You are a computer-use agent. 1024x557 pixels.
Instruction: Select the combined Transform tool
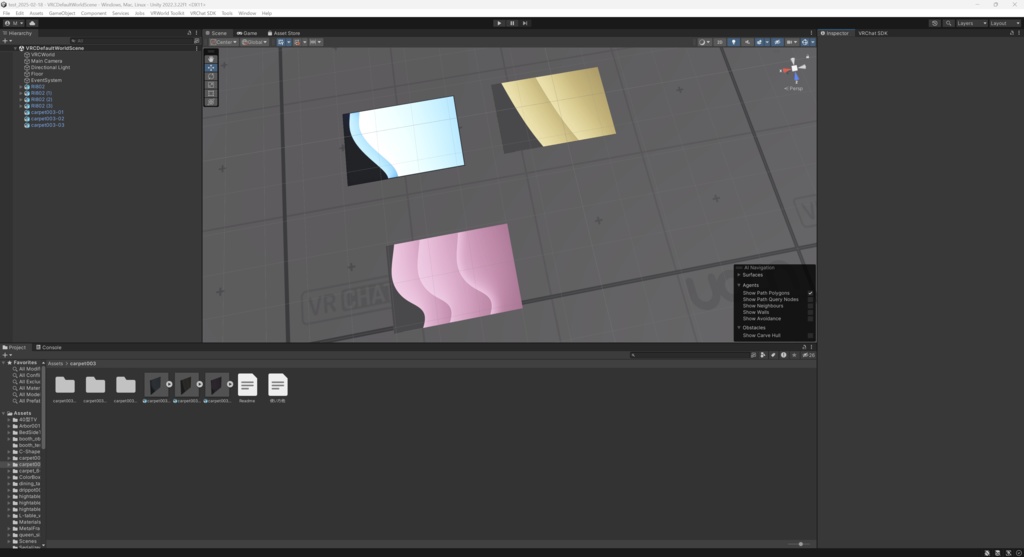tap(210, 102)
